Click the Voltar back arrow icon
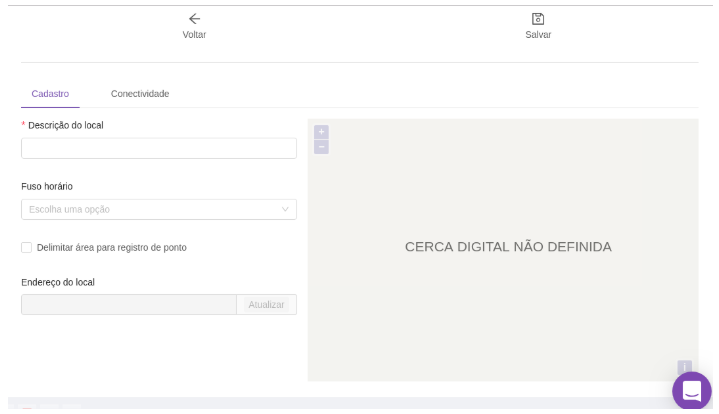Screen dimensions: 719x414 [x=194, y=19]
